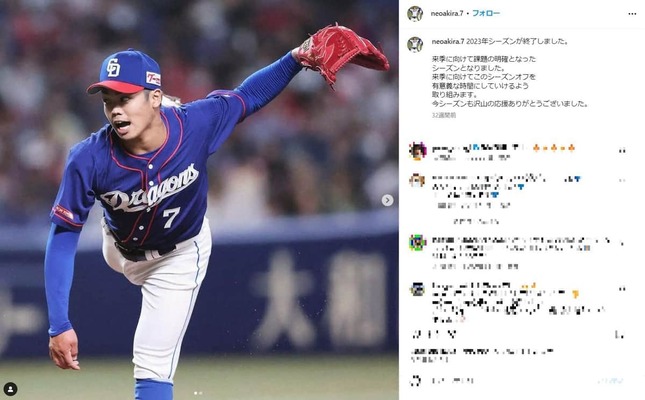The width and height of the screenshot is (645, 400).
Task: Open the emoji picker beside comment box
Action: click(416, 381)
